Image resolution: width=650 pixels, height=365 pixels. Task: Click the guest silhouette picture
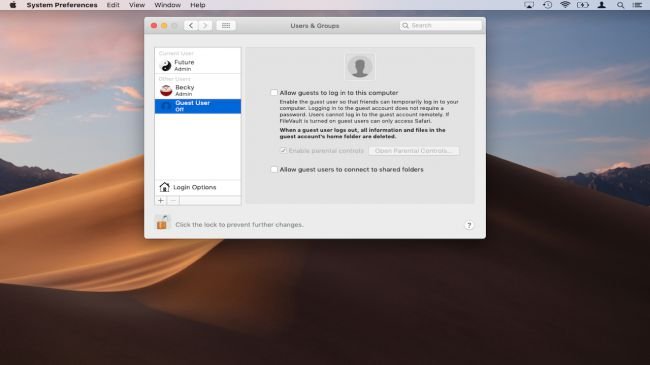point(360,67)
